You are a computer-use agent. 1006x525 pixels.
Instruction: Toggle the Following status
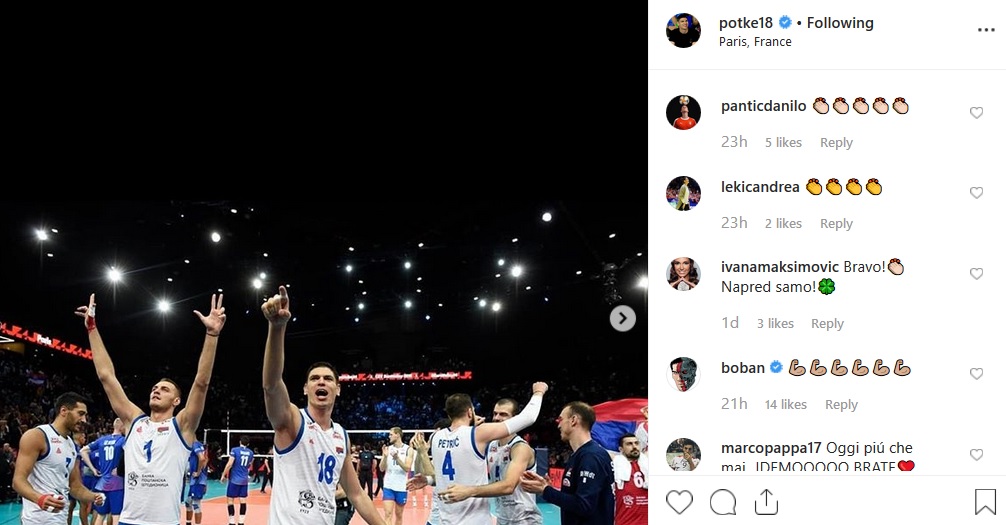coord(840,23)
